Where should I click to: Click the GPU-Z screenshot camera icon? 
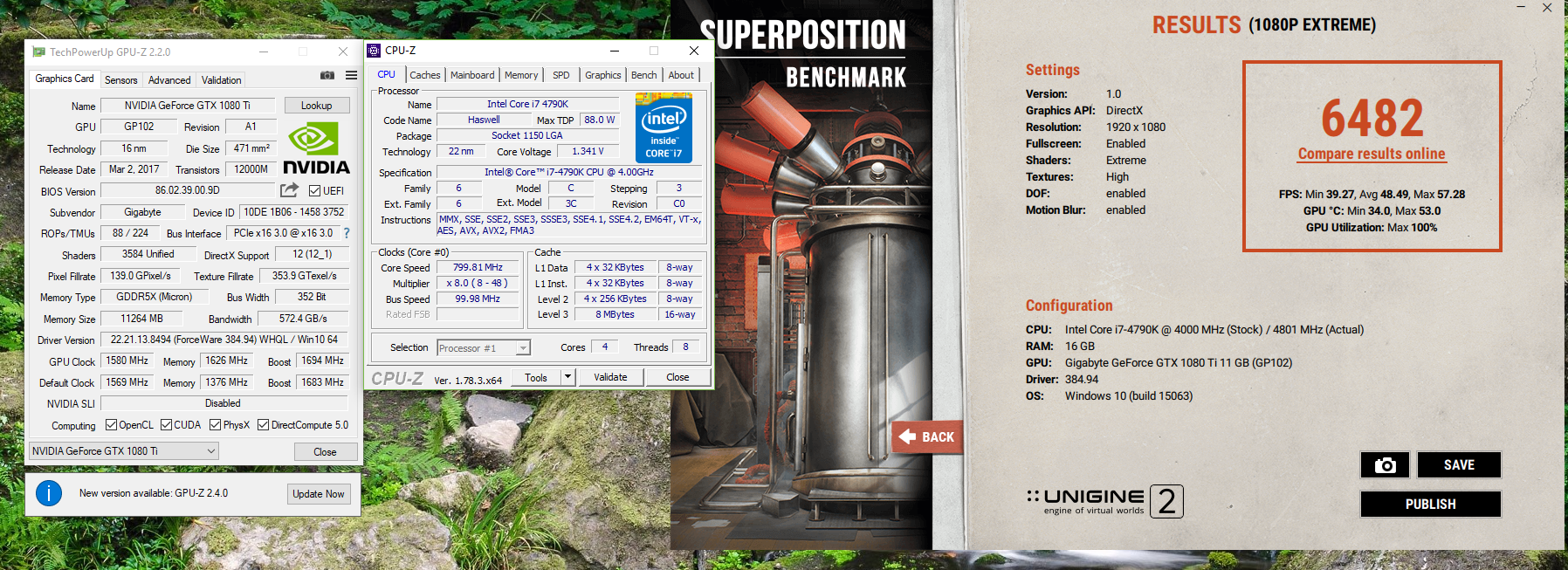coord(327,76)
